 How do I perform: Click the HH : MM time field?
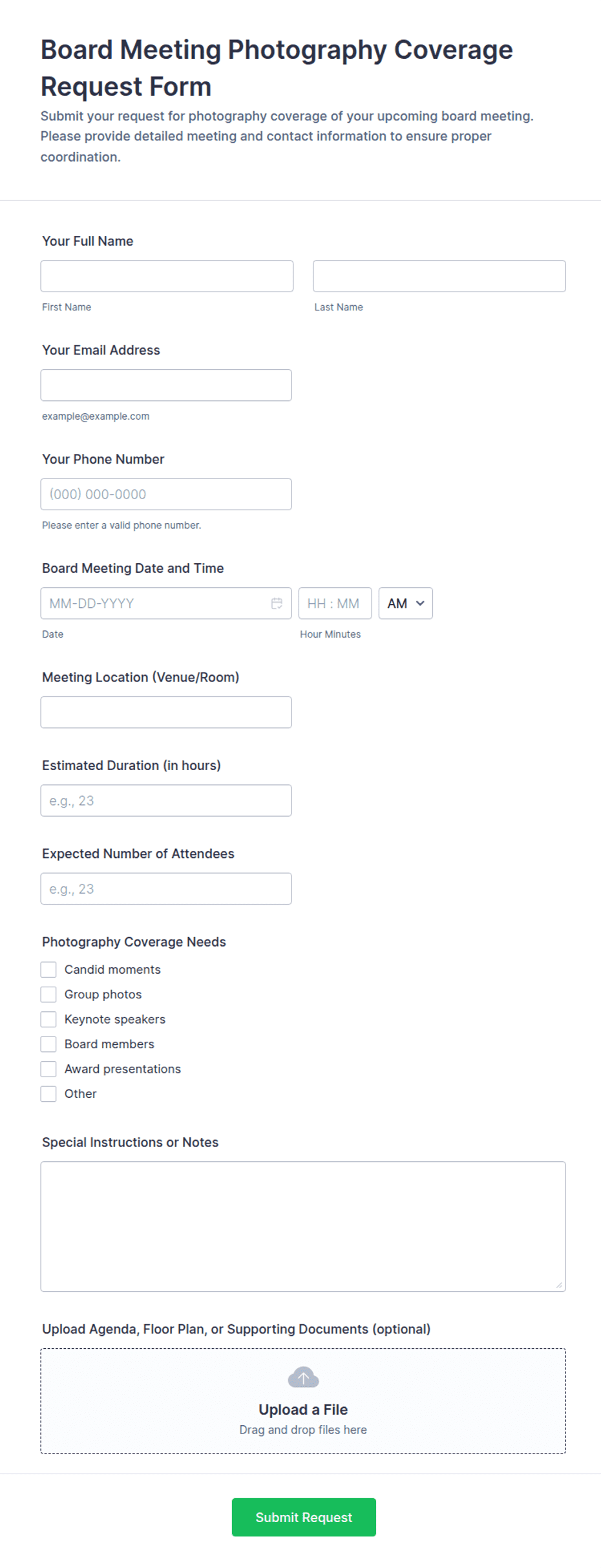[x=335, y=603]
